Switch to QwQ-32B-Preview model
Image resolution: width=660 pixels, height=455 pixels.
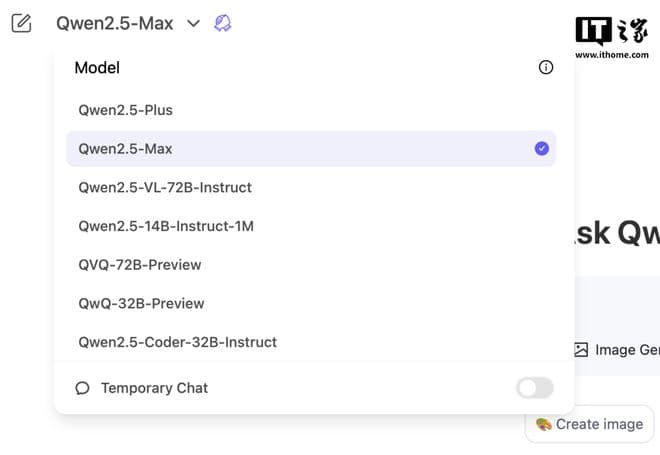(x=141, y=303)
